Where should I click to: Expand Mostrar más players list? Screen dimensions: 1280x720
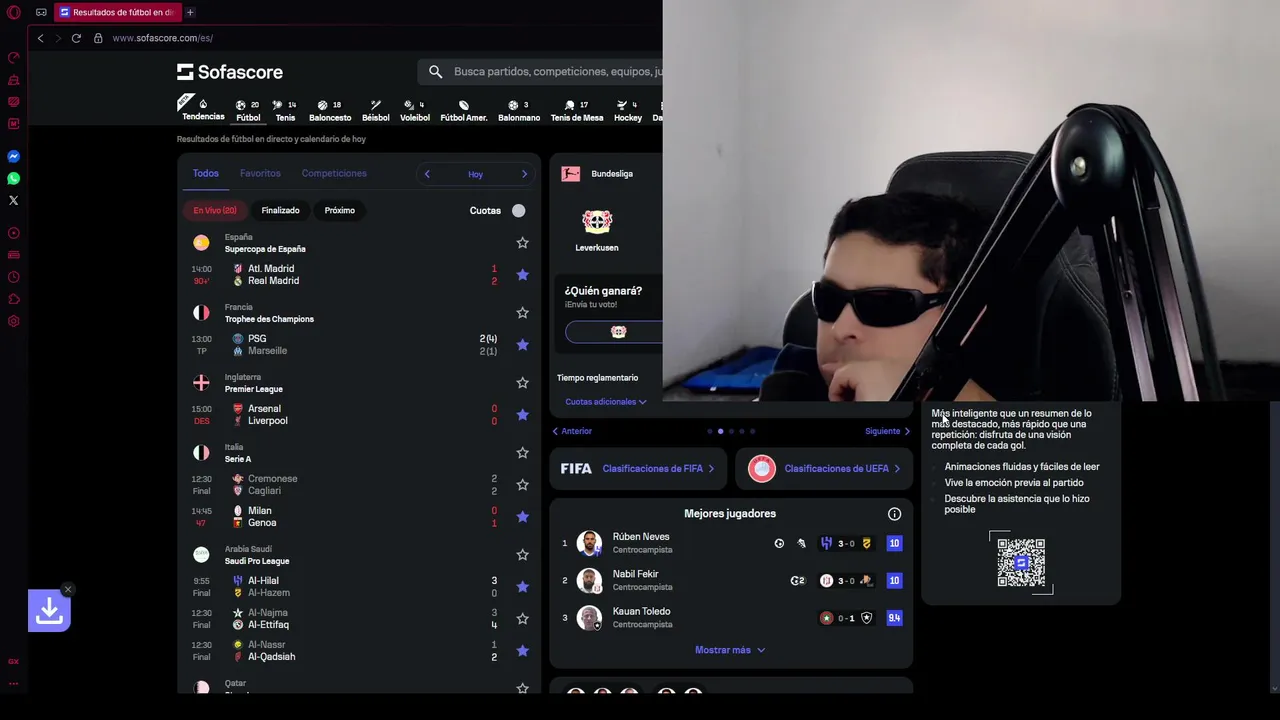[x=730, y=650]
